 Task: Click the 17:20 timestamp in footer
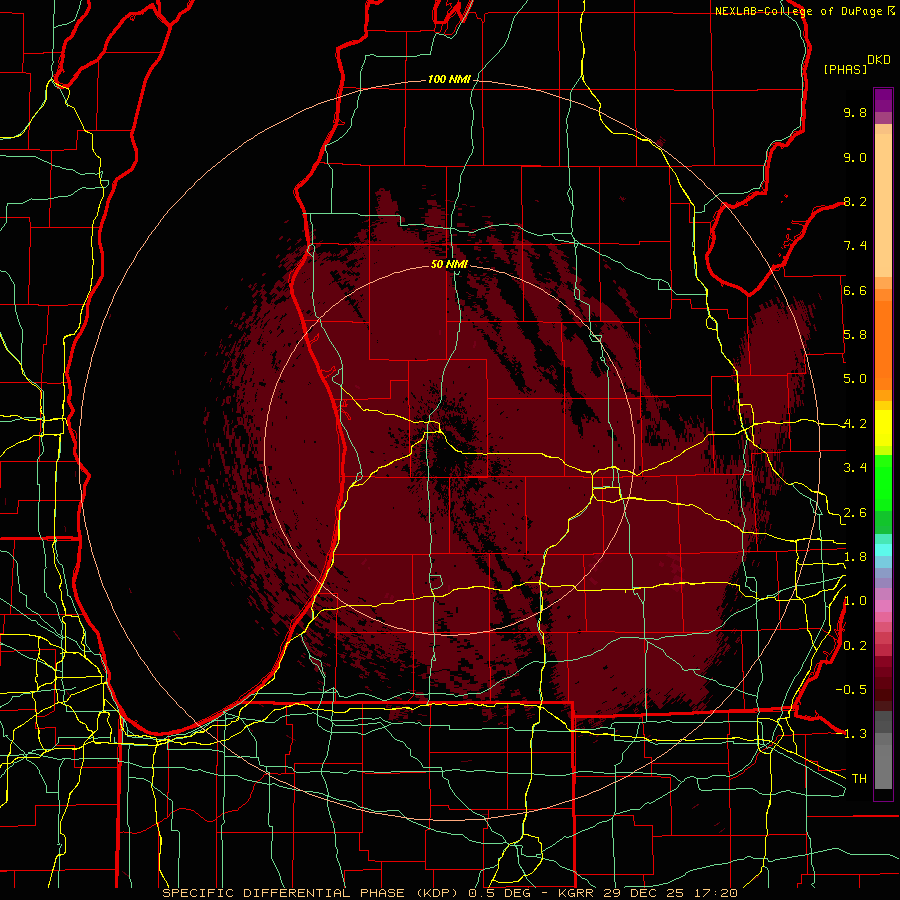pos(718,893)
